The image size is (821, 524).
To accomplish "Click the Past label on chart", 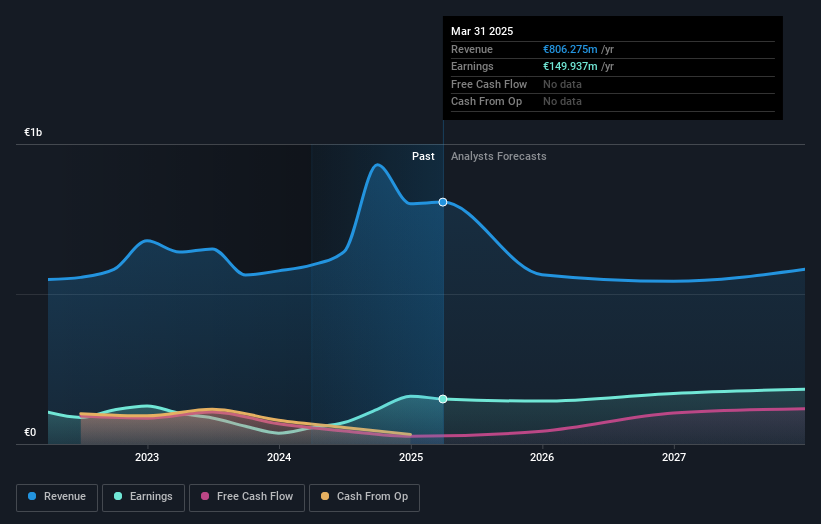I will 423,157.
